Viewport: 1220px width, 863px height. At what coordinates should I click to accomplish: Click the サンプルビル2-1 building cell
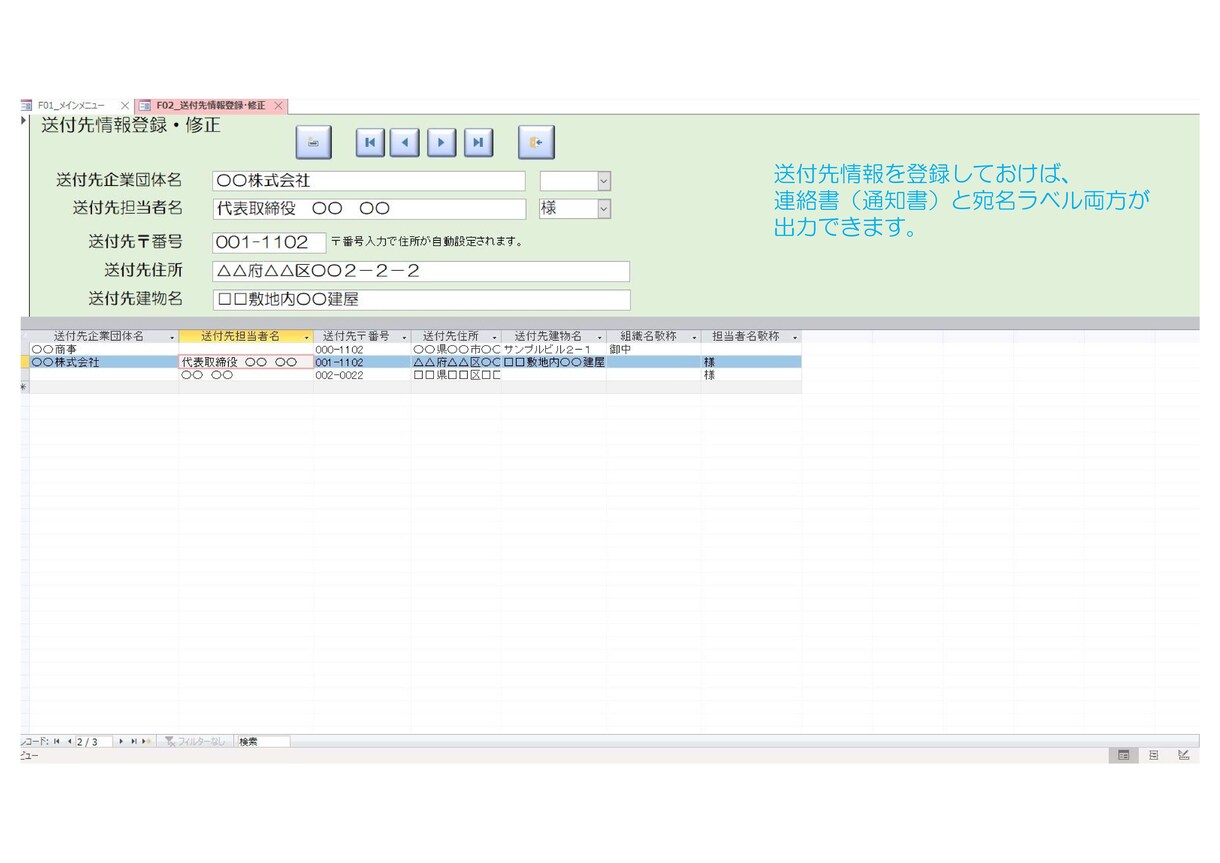click(x=554, y=349)
